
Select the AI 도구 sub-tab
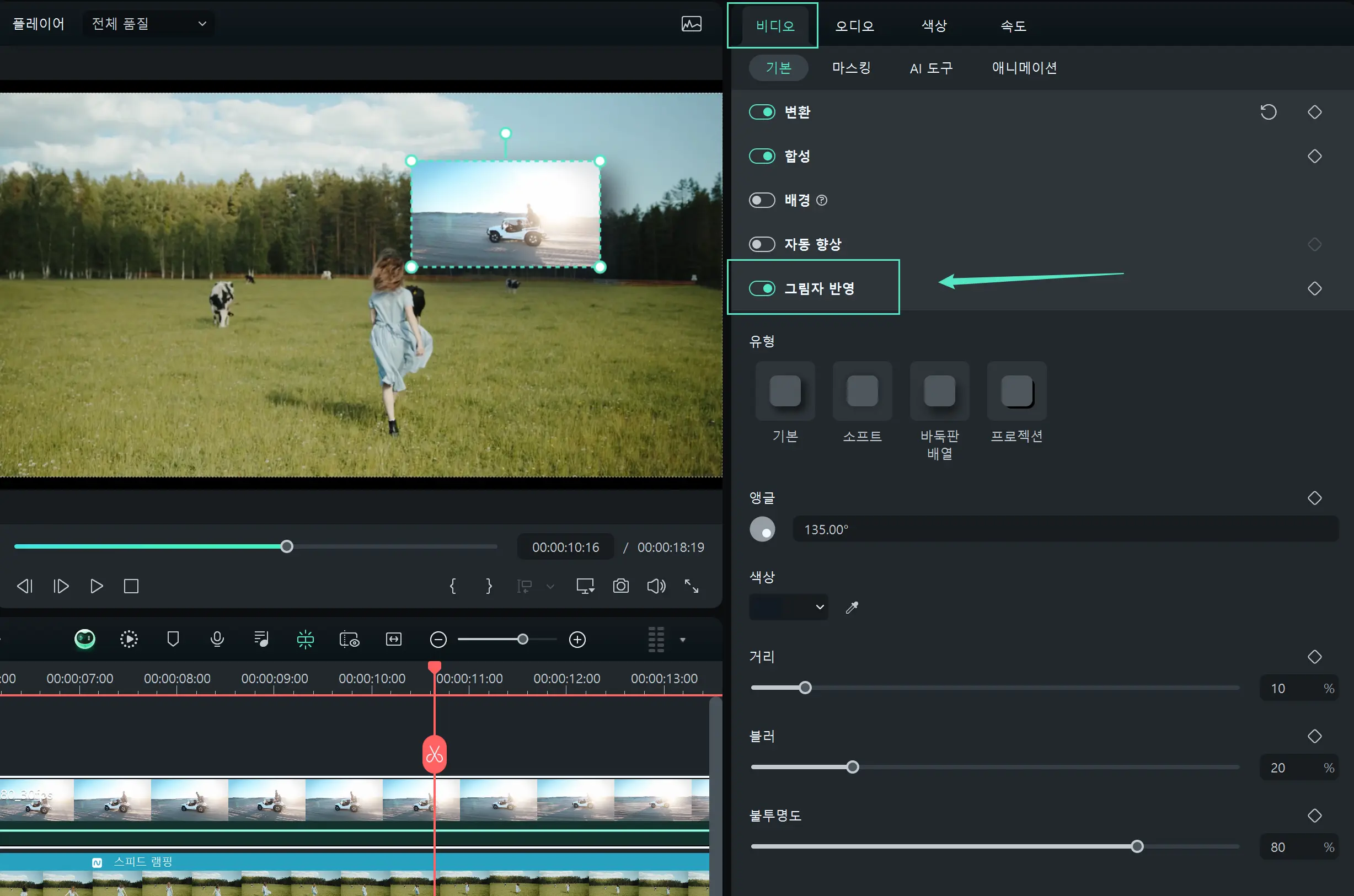(x=931, y=68)
